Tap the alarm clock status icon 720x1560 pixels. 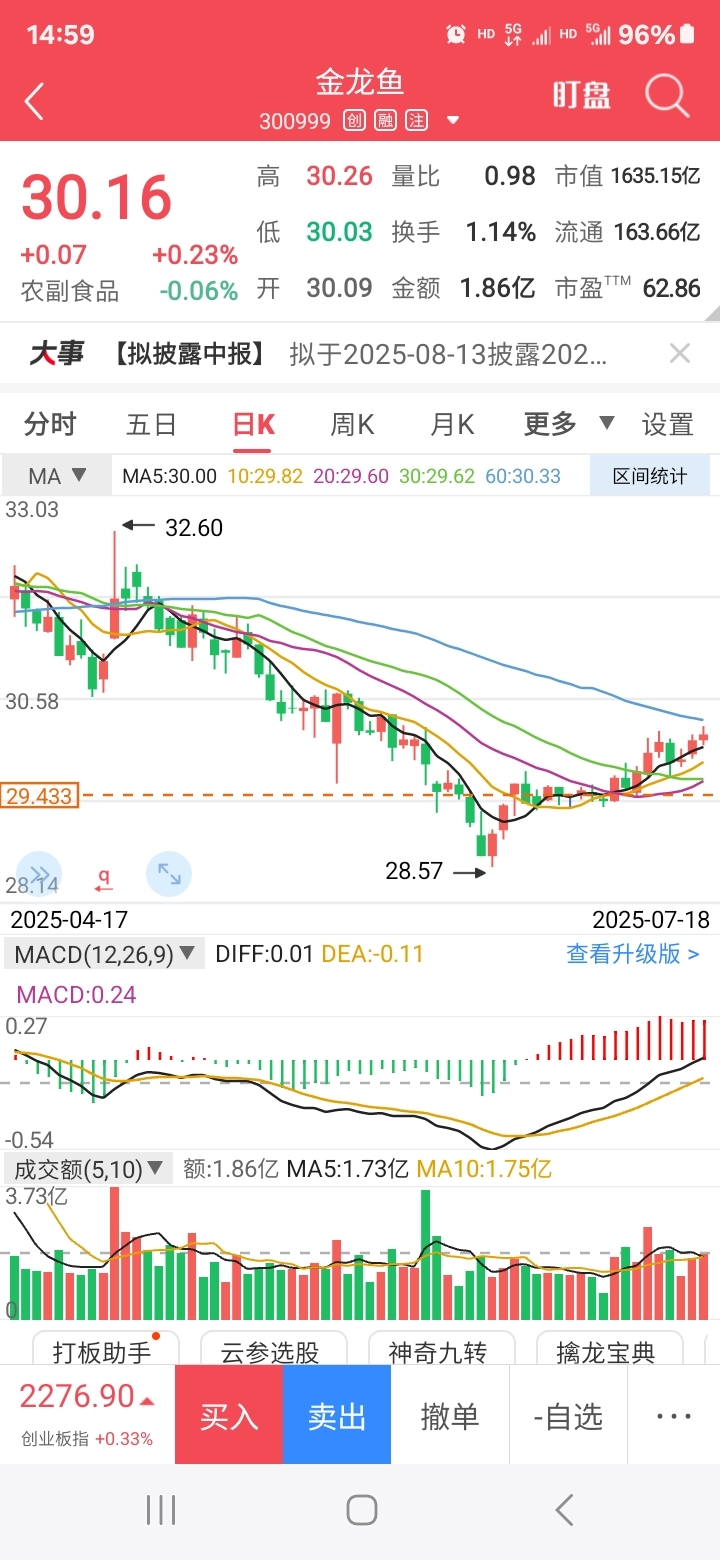(x=456, y=35)
